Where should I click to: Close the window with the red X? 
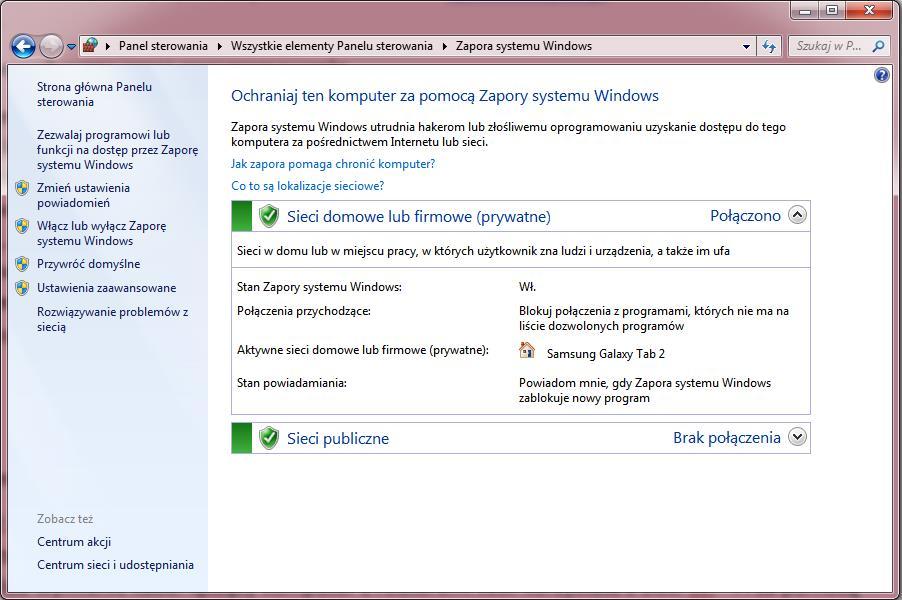pos(869,10)
